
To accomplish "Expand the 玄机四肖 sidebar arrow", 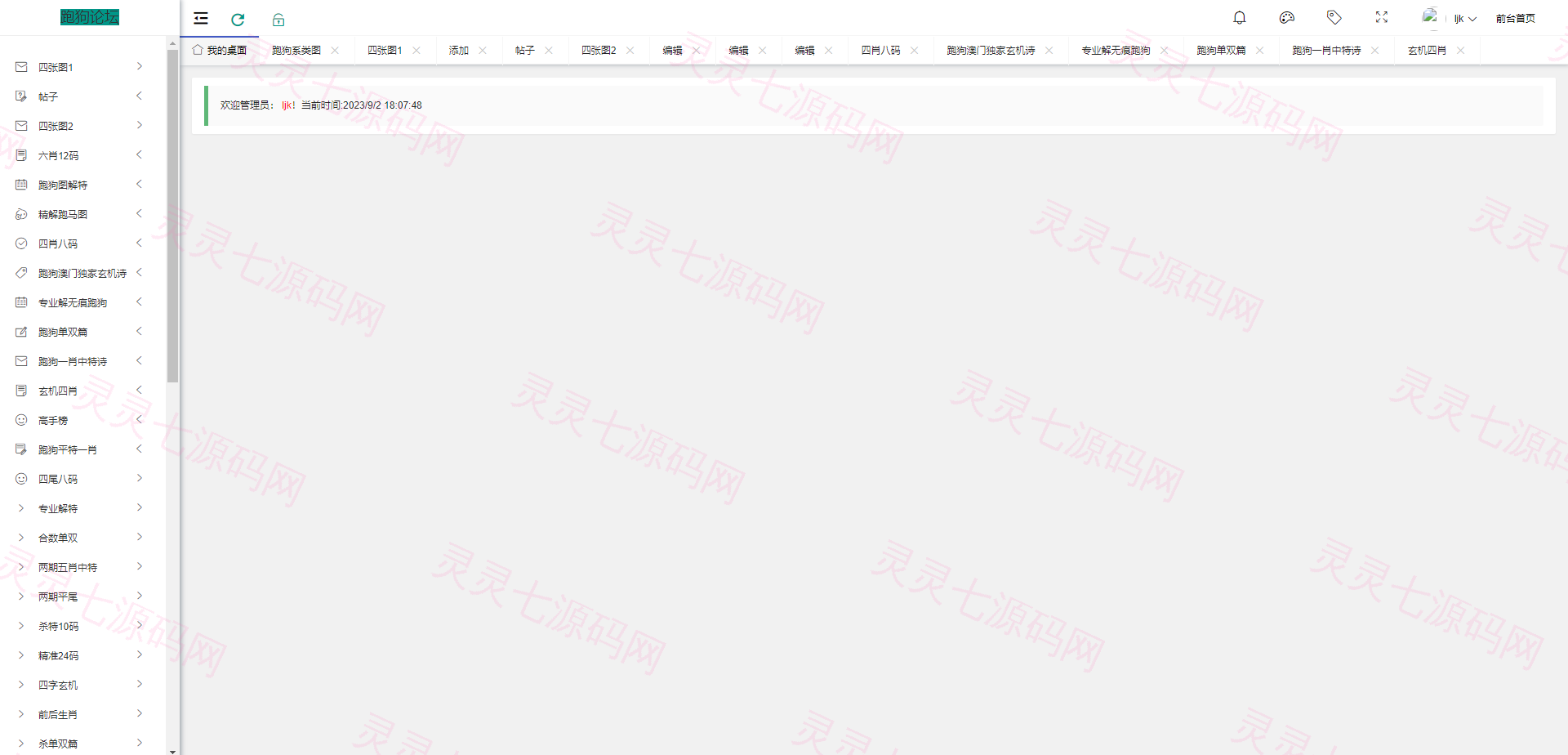I will point(140,390).
